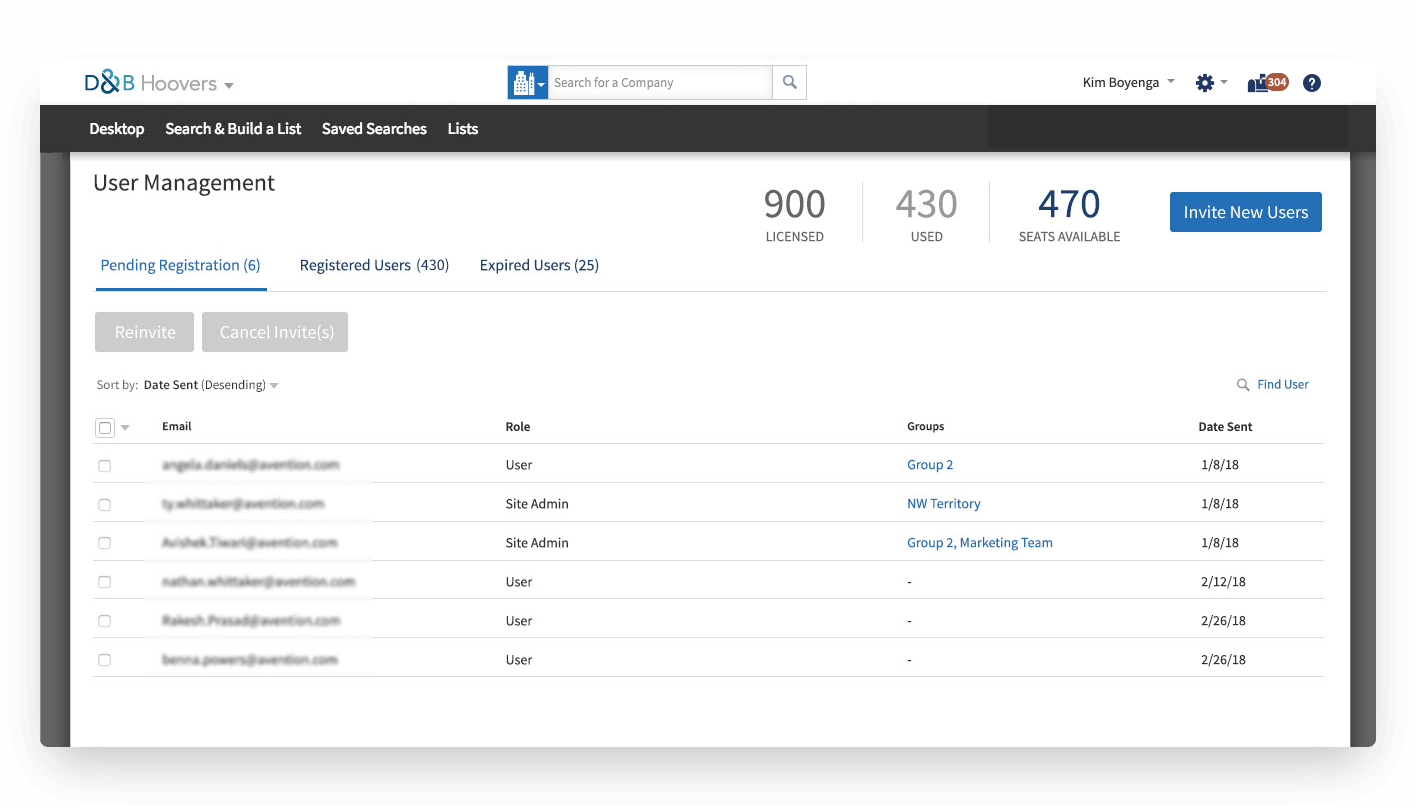Check nathan.whittaker@avention.com row checkbox

[104, 581]
